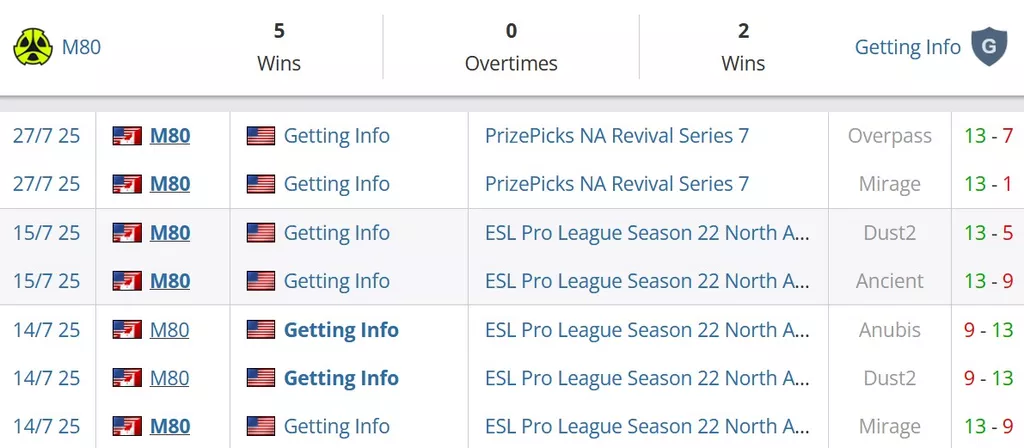Click US flag icon in Overpass row
1024x448 pixels.
(x=261, y=136)
